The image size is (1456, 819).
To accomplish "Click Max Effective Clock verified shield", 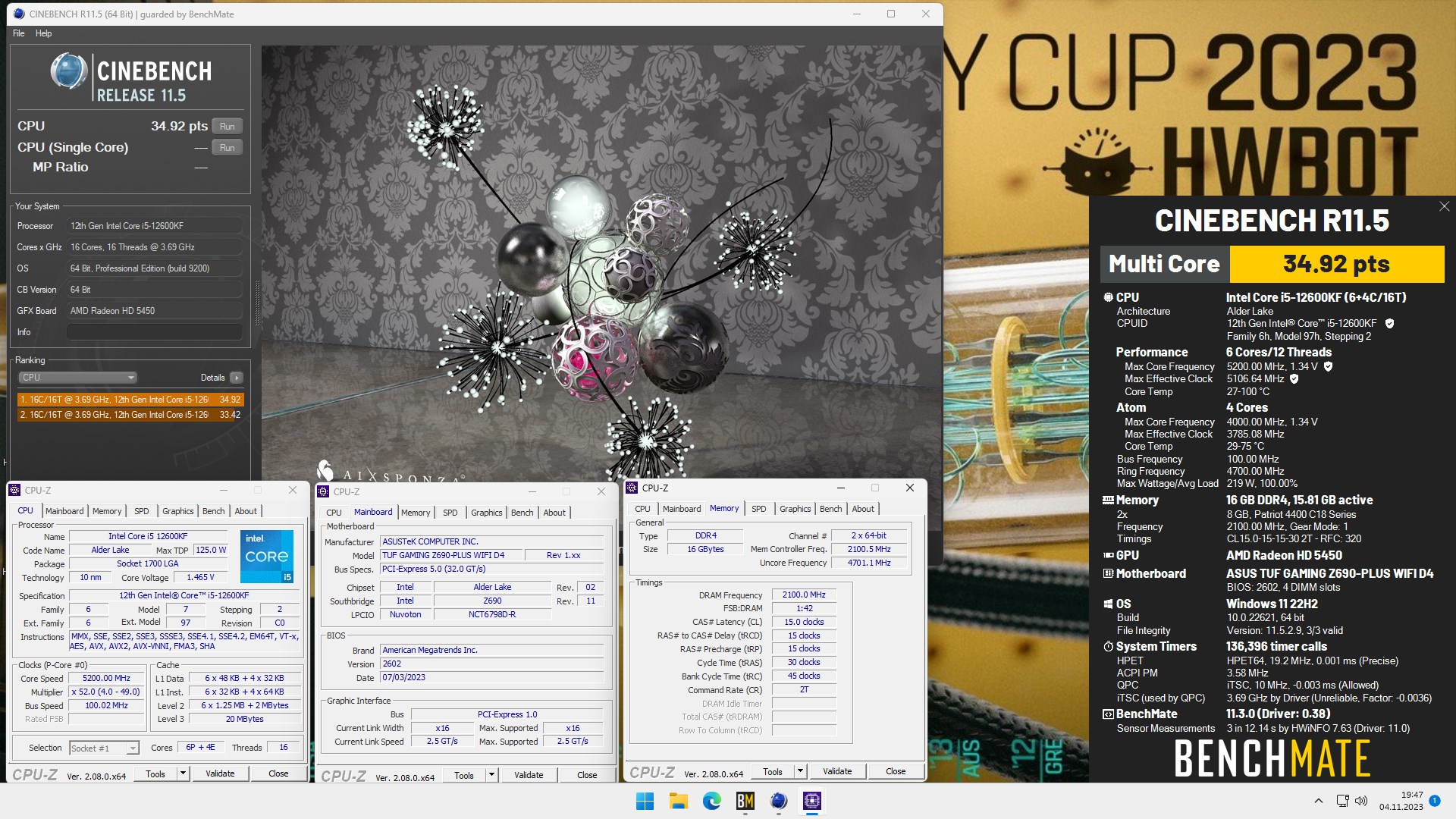I will click(x=1294, y=378).
